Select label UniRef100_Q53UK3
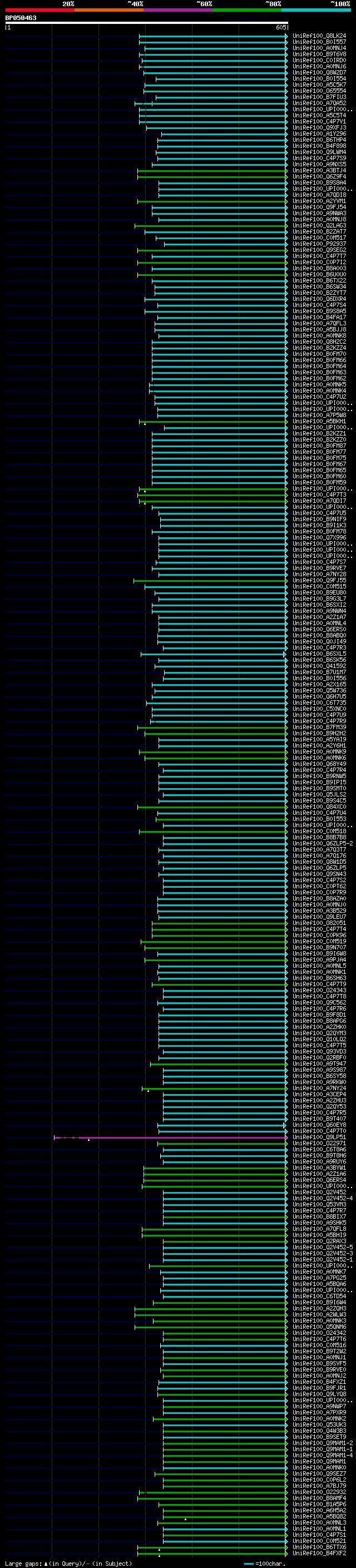Screen dimensions: 356x1568 (319, 1424)
